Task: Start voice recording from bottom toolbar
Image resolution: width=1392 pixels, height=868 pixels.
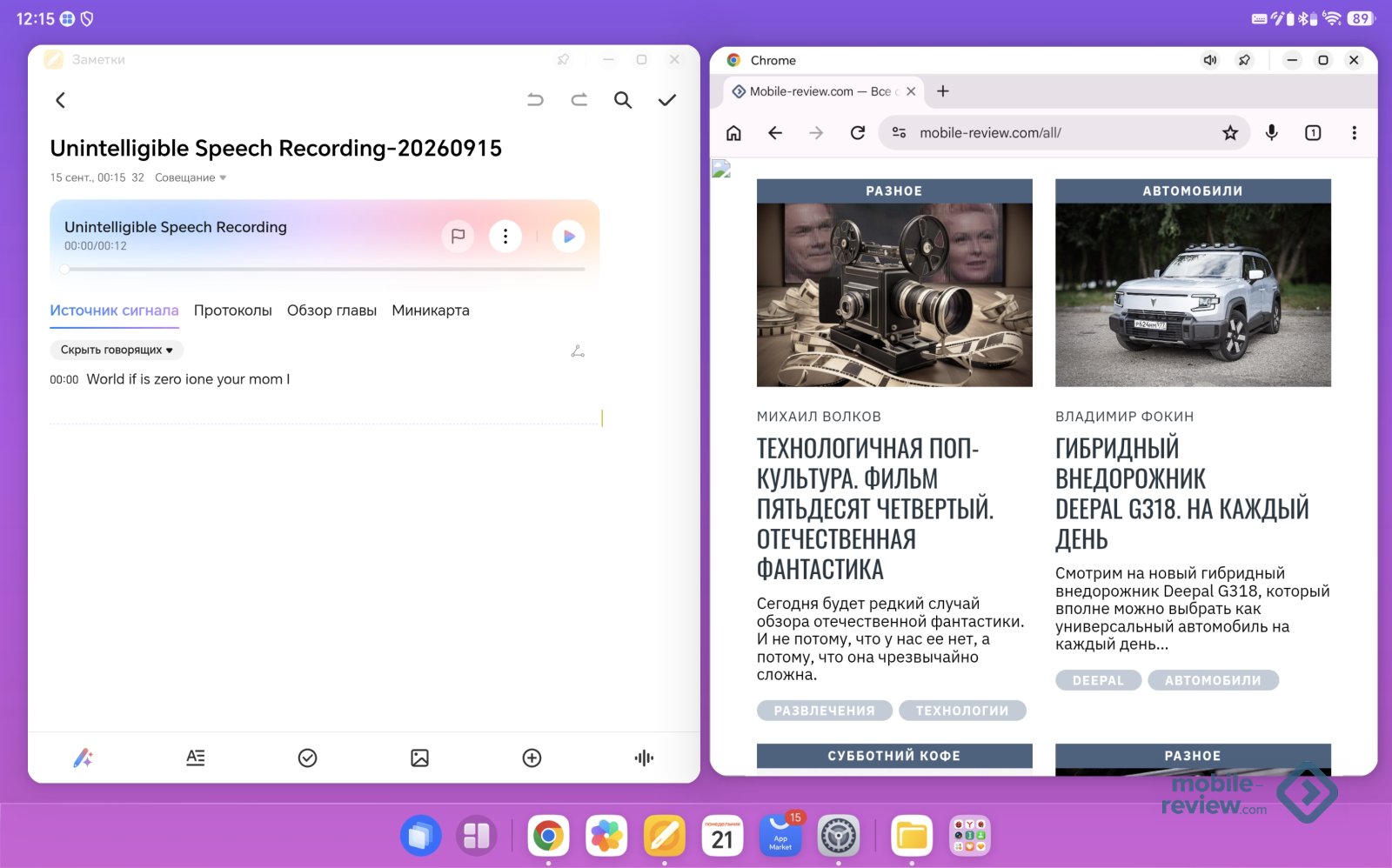Action: pyautogui.click(x=644, y=758)
